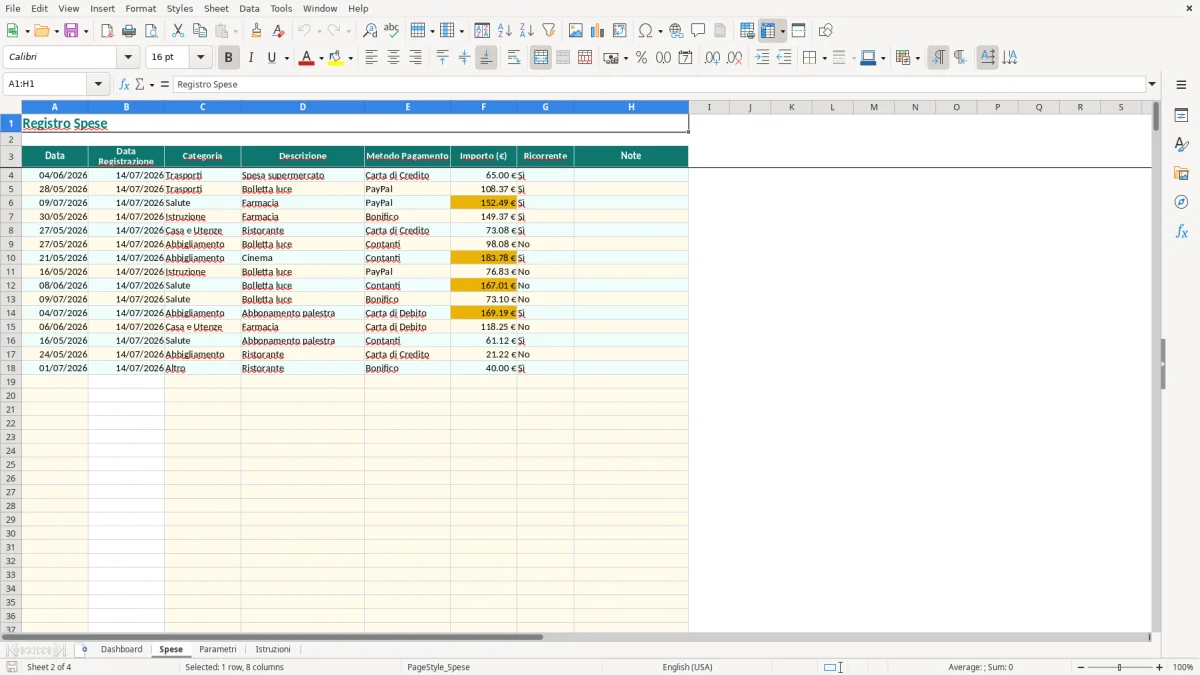This screenshot has width=1200, height=675.
Task: Click English (USA) language status
Action: point(687,667)
